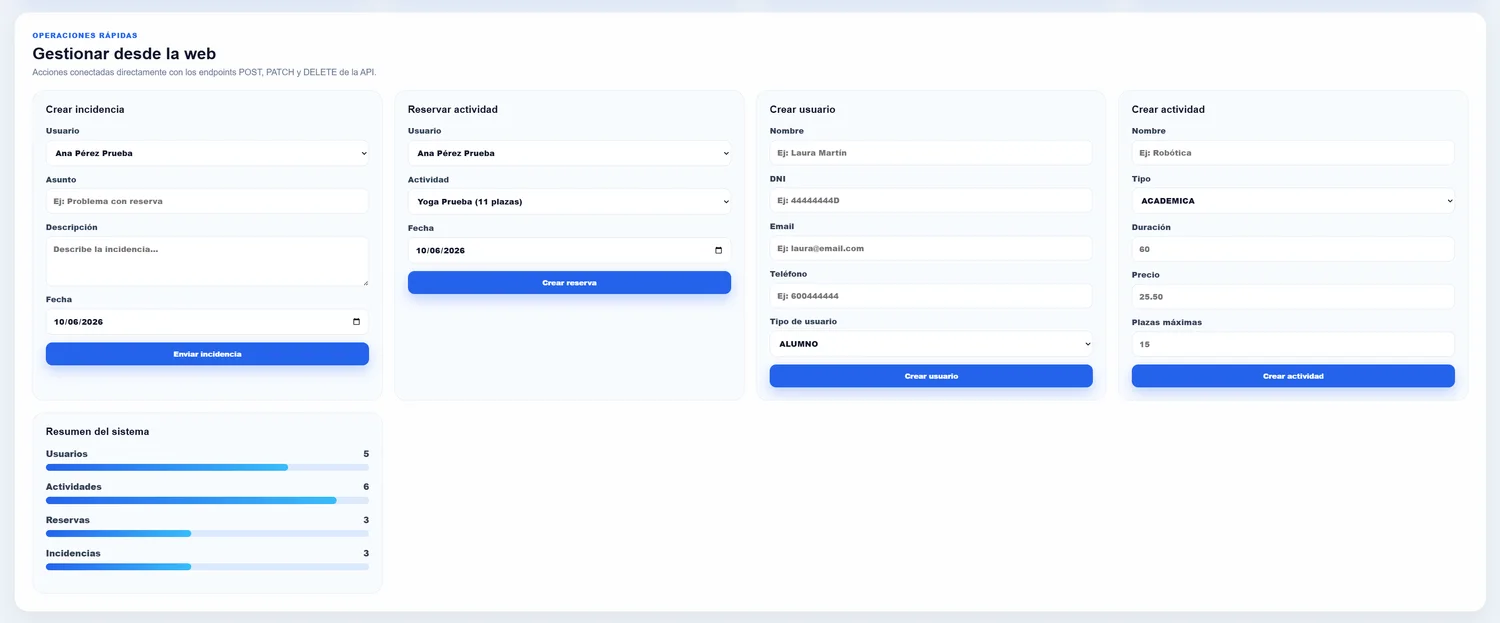1500x623 pixels.
Task: Click the Usuarios count value 5
Action: tap(366, 454)
